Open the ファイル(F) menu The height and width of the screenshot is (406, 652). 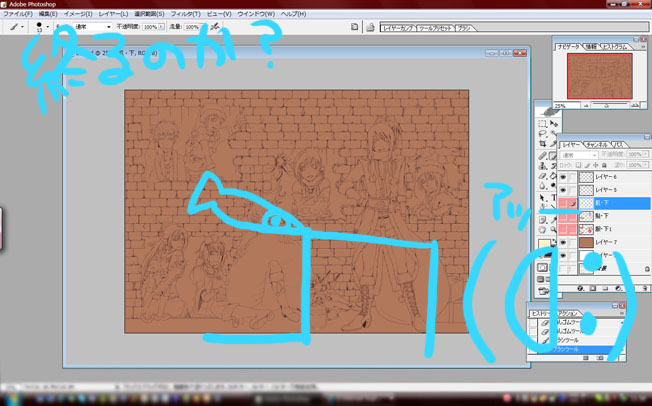click(17, 14)
